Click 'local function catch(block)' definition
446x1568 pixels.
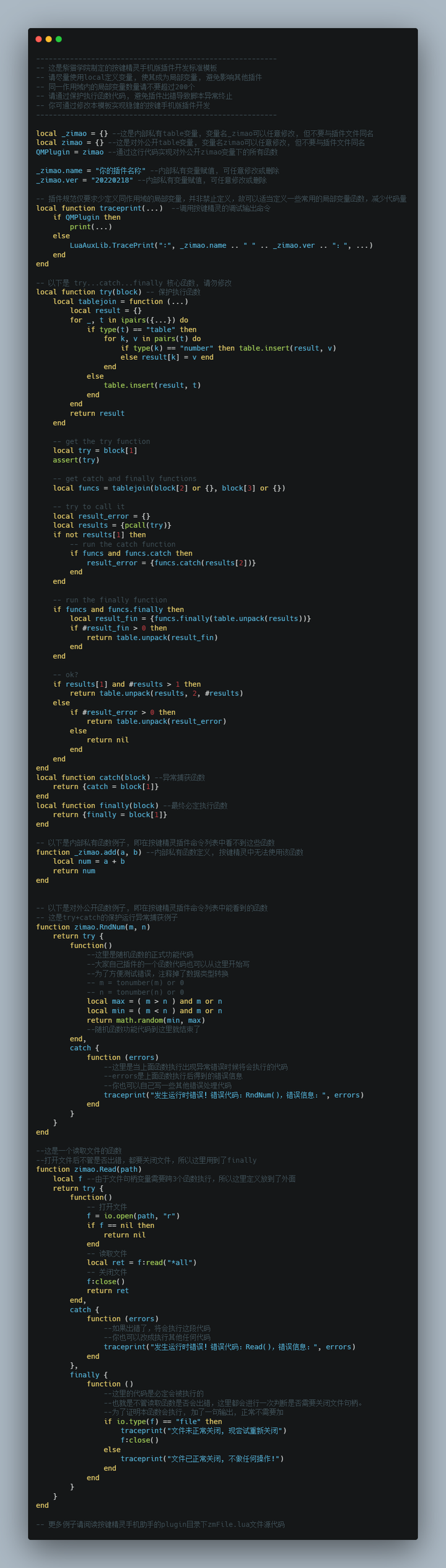tap(93, 777)
